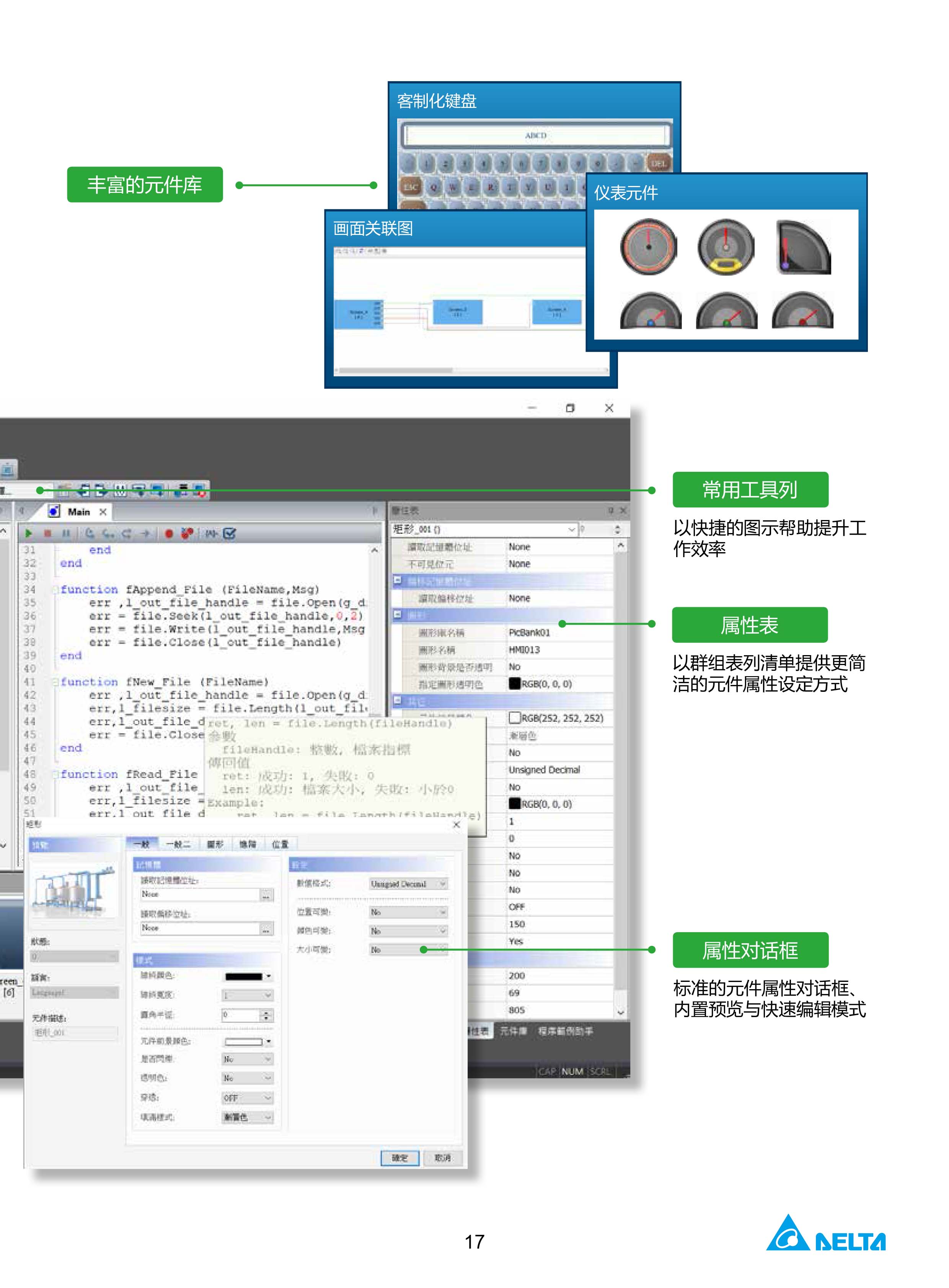Open the blinking No dropdown
This screenshot has height=1288, width=949.
248,1059
